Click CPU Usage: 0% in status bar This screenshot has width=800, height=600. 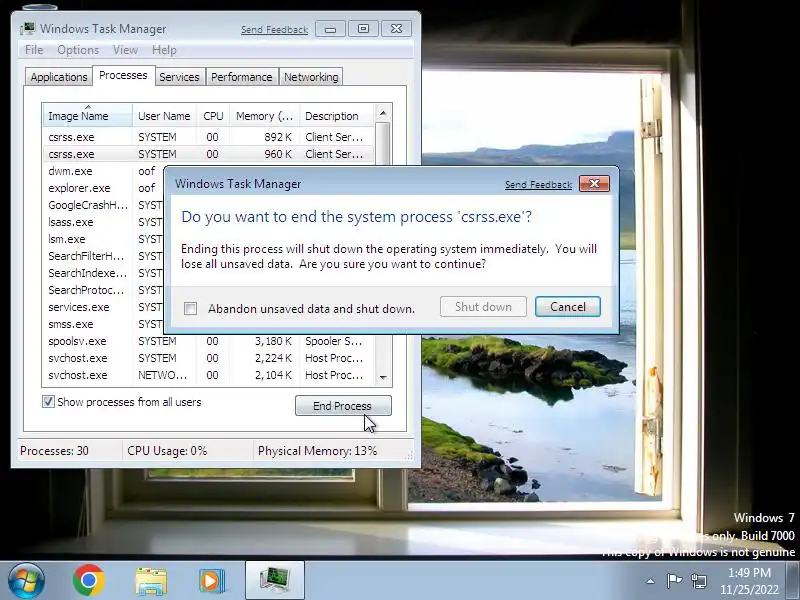pos(167,451)
